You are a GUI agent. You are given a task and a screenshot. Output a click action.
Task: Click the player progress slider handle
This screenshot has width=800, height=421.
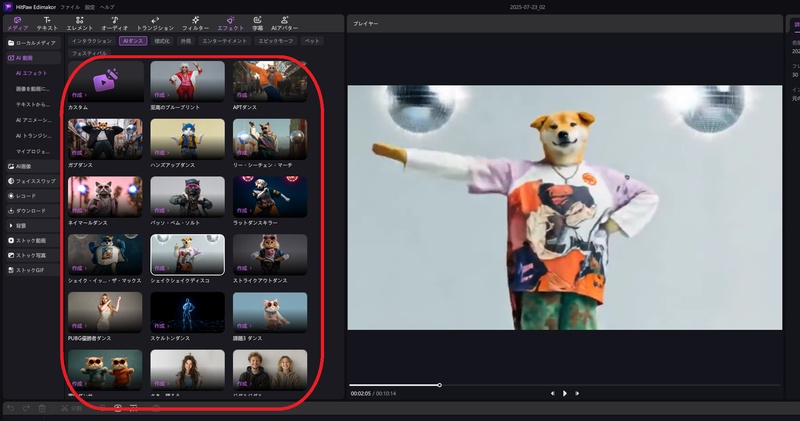tap(439, 385)
